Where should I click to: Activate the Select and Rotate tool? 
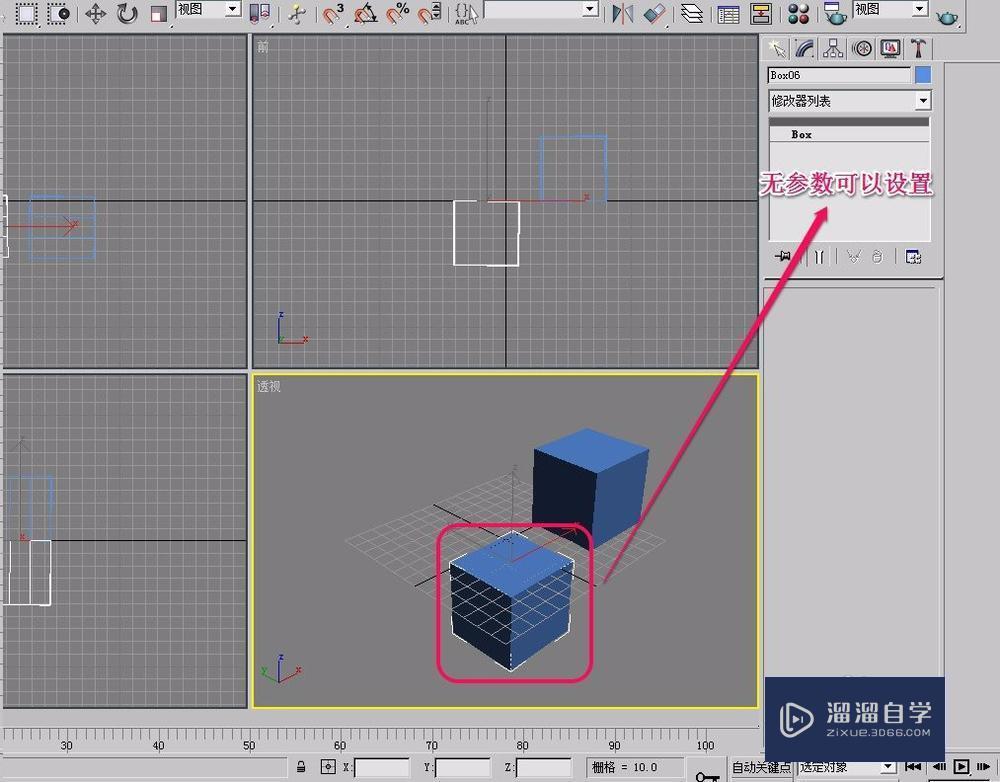click(125, 13)
